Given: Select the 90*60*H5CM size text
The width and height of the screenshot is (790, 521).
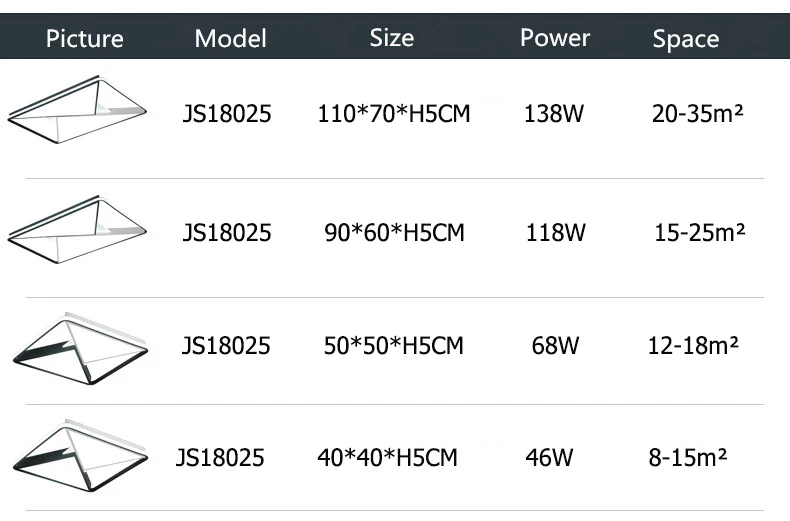Looking at the screenshot, I should (394, 233).
